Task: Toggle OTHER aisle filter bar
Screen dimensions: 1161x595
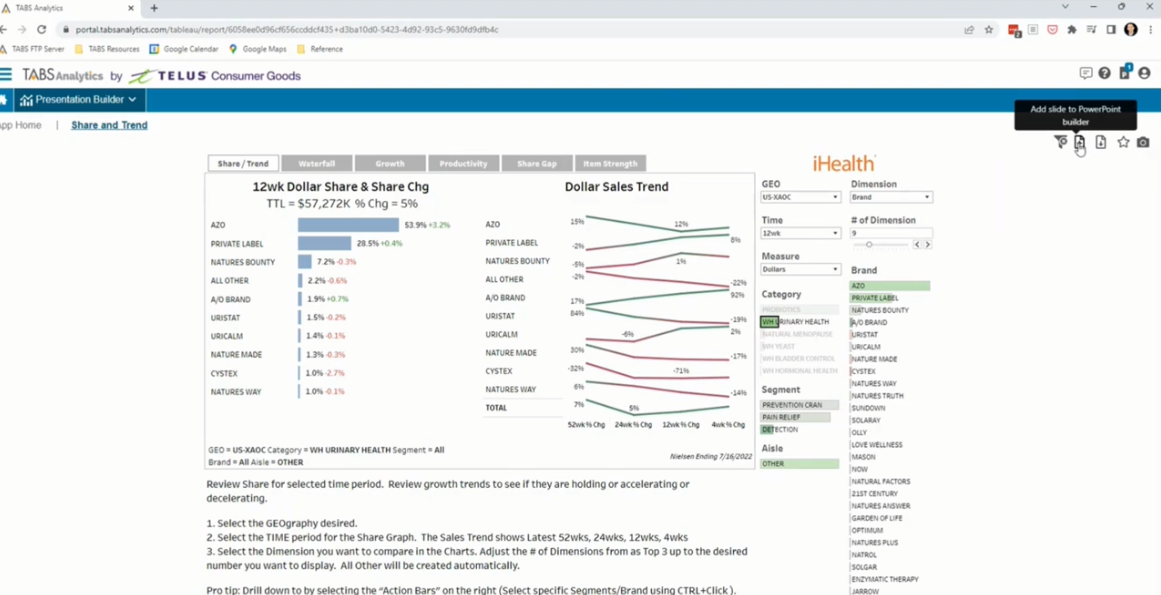Action: click(800, 464)
